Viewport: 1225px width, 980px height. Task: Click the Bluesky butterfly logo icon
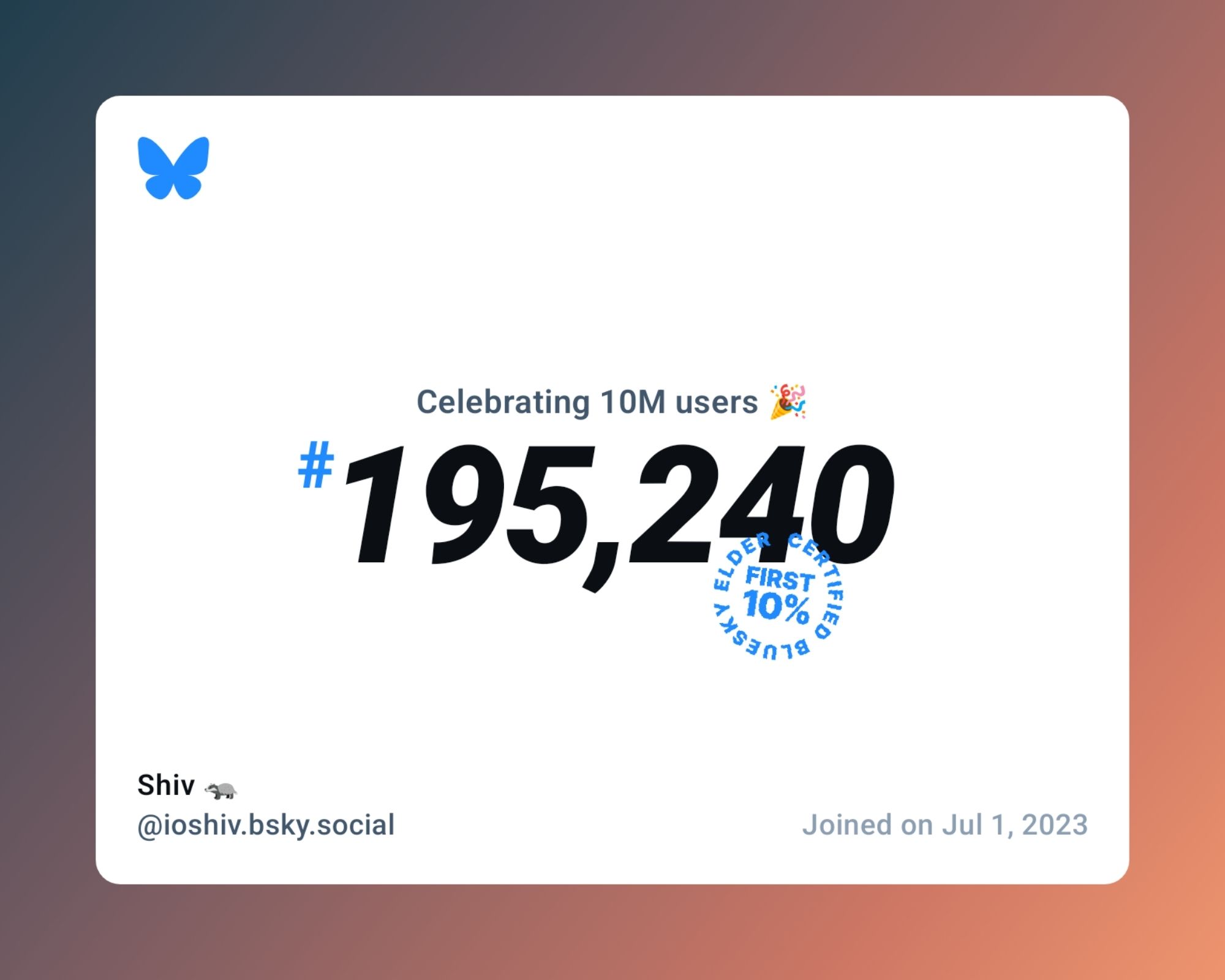coord(173,167)
